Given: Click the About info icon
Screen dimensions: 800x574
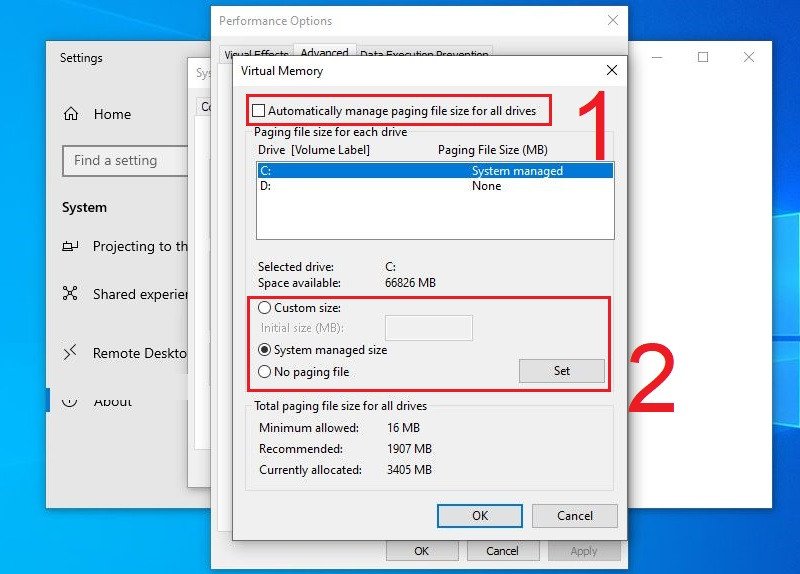Looking at the screenshot, I should [x=70, y=401].
